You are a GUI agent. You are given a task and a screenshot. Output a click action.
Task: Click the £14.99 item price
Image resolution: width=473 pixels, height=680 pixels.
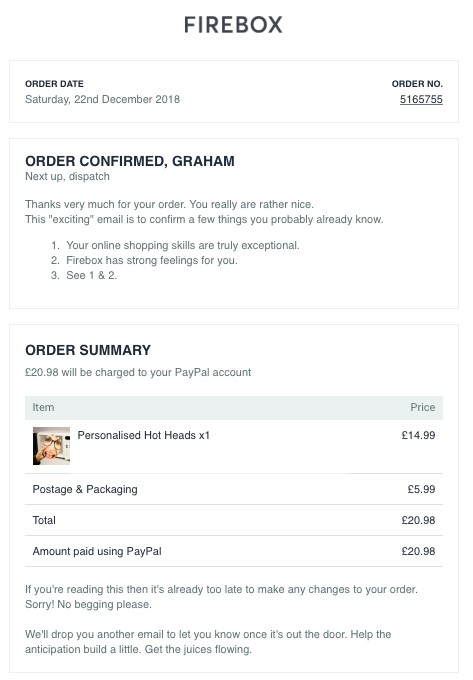point(418,435)
